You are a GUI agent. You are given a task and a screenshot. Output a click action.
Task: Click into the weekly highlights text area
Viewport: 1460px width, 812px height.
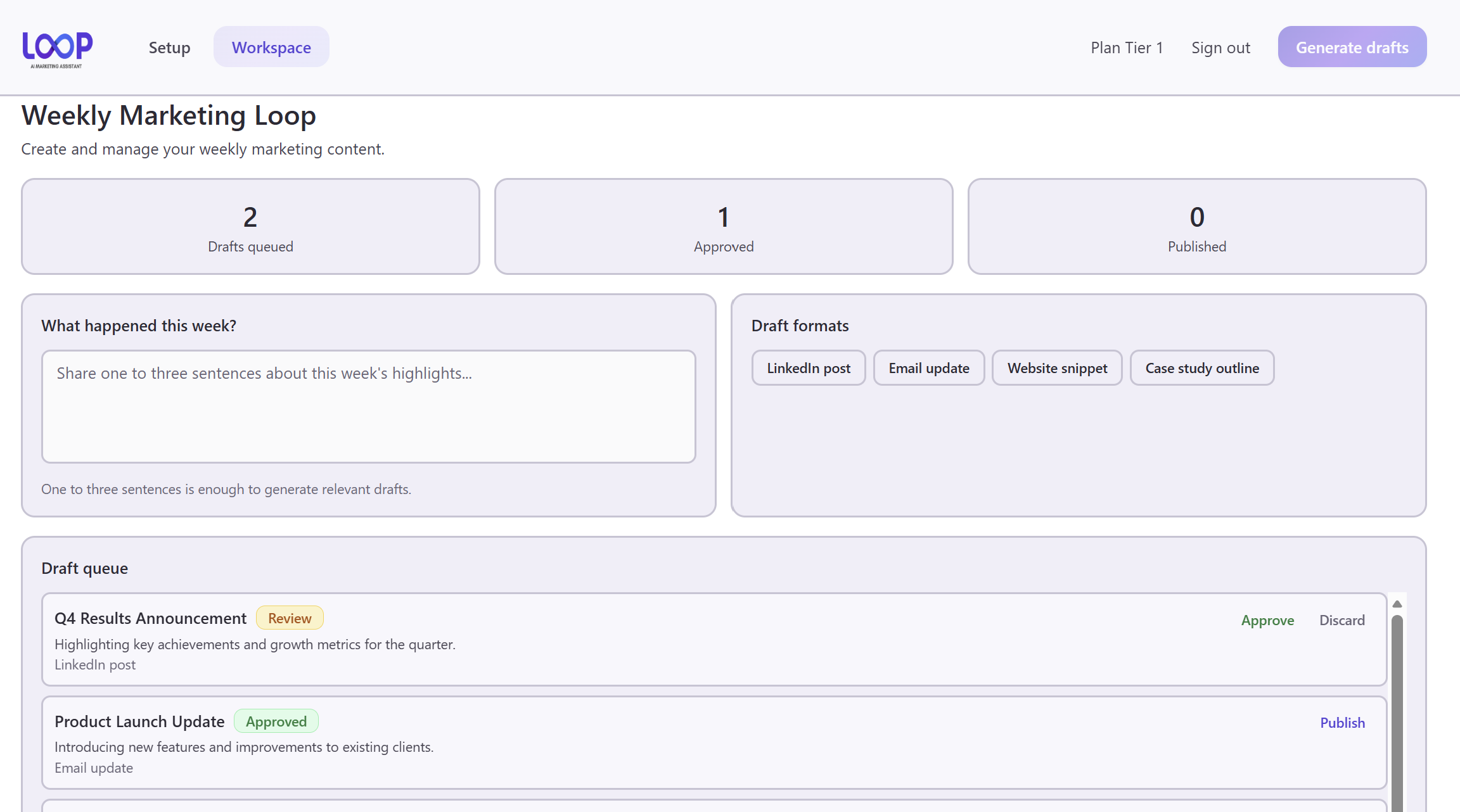coord(369,406)
